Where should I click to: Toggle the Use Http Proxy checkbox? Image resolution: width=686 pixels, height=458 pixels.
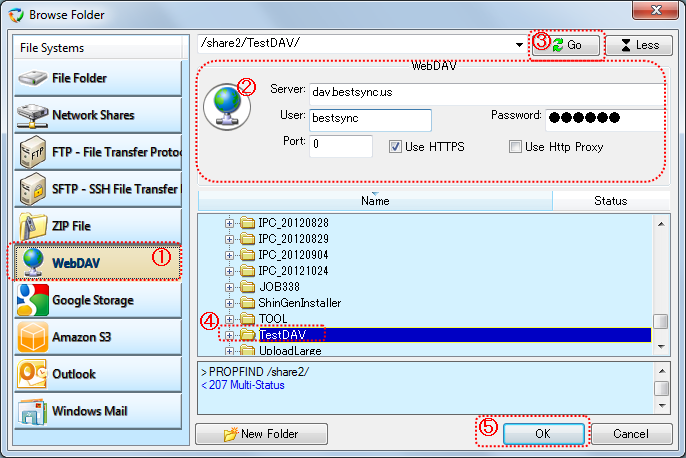click(515, 147)
